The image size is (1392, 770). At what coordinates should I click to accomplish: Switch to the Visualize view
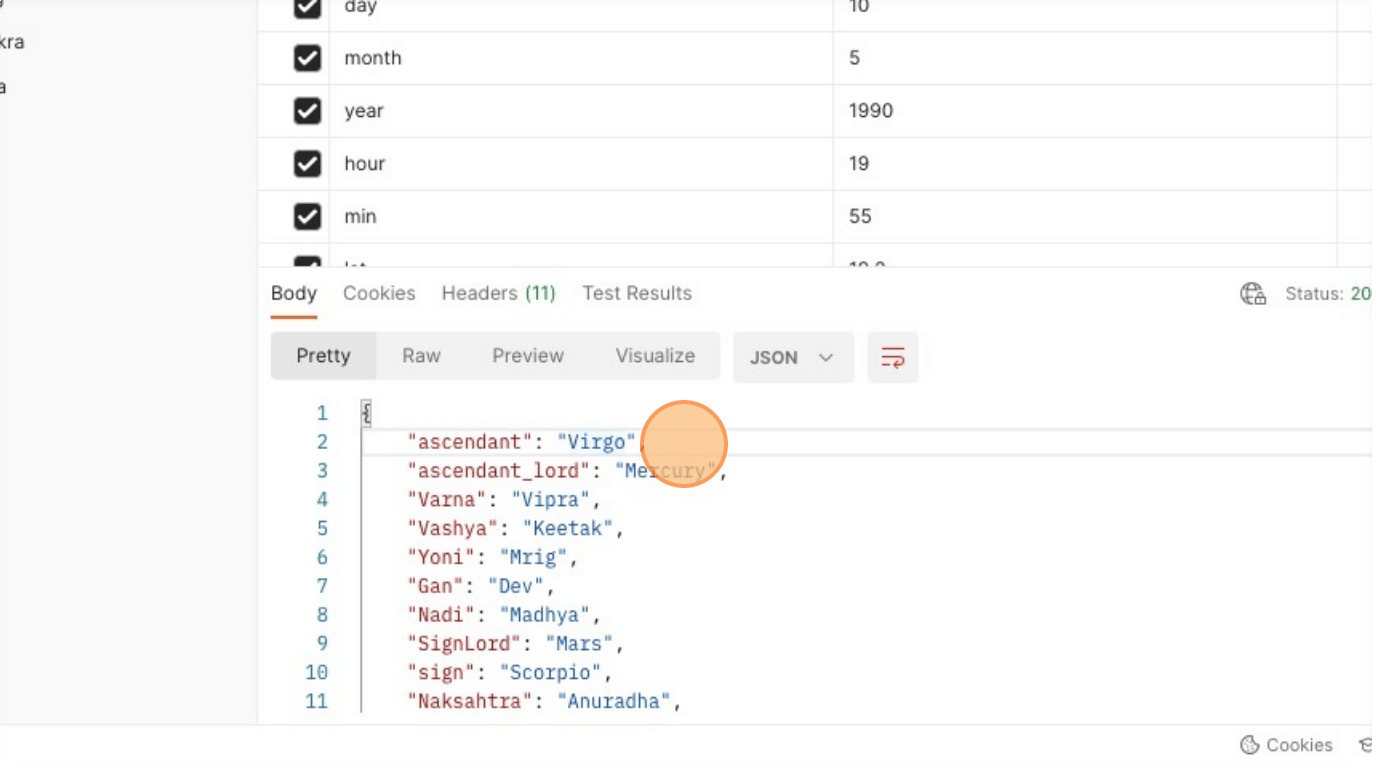pyautogui.click(x=655, y=356)
